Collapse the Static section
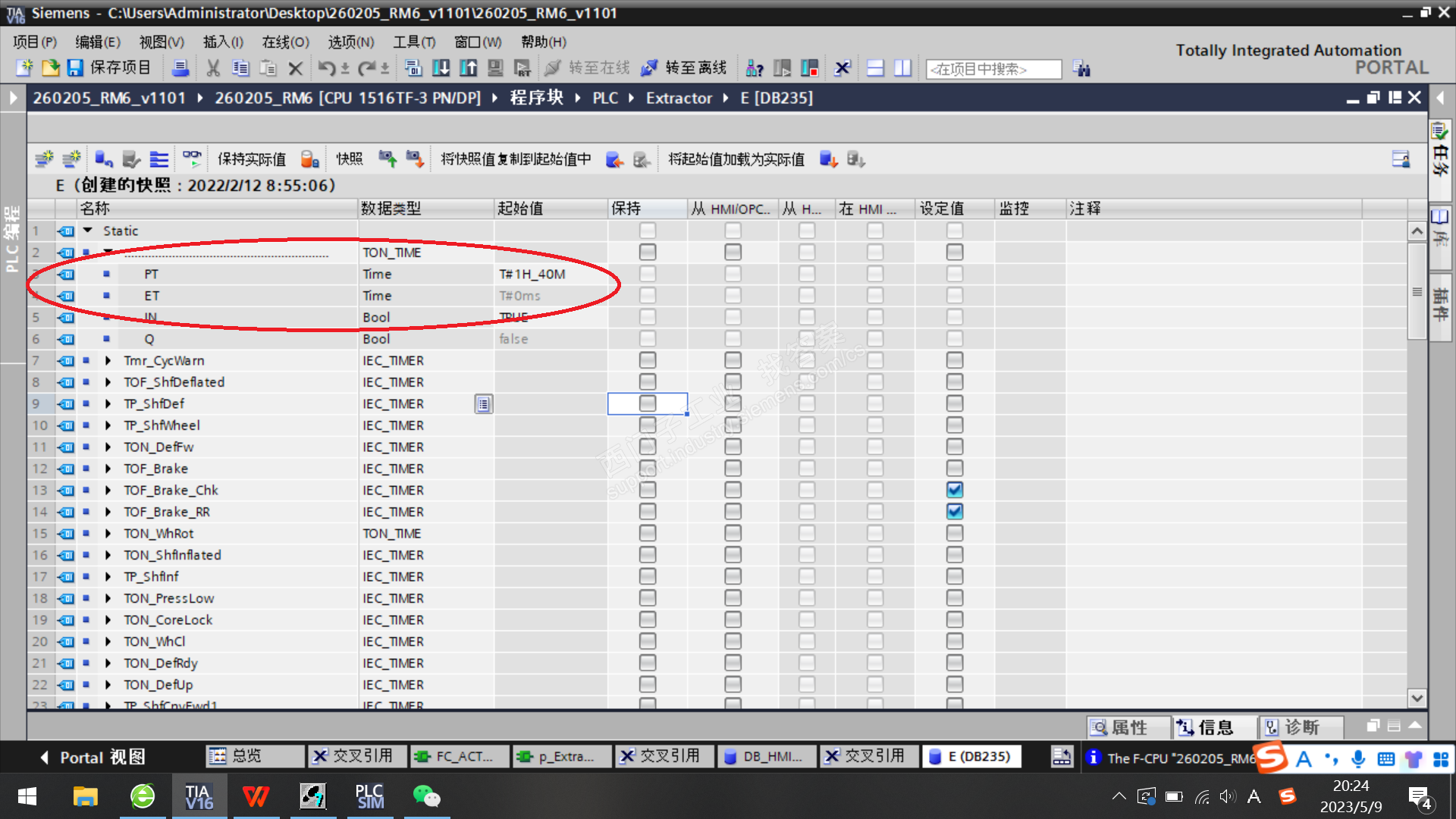 88,231
